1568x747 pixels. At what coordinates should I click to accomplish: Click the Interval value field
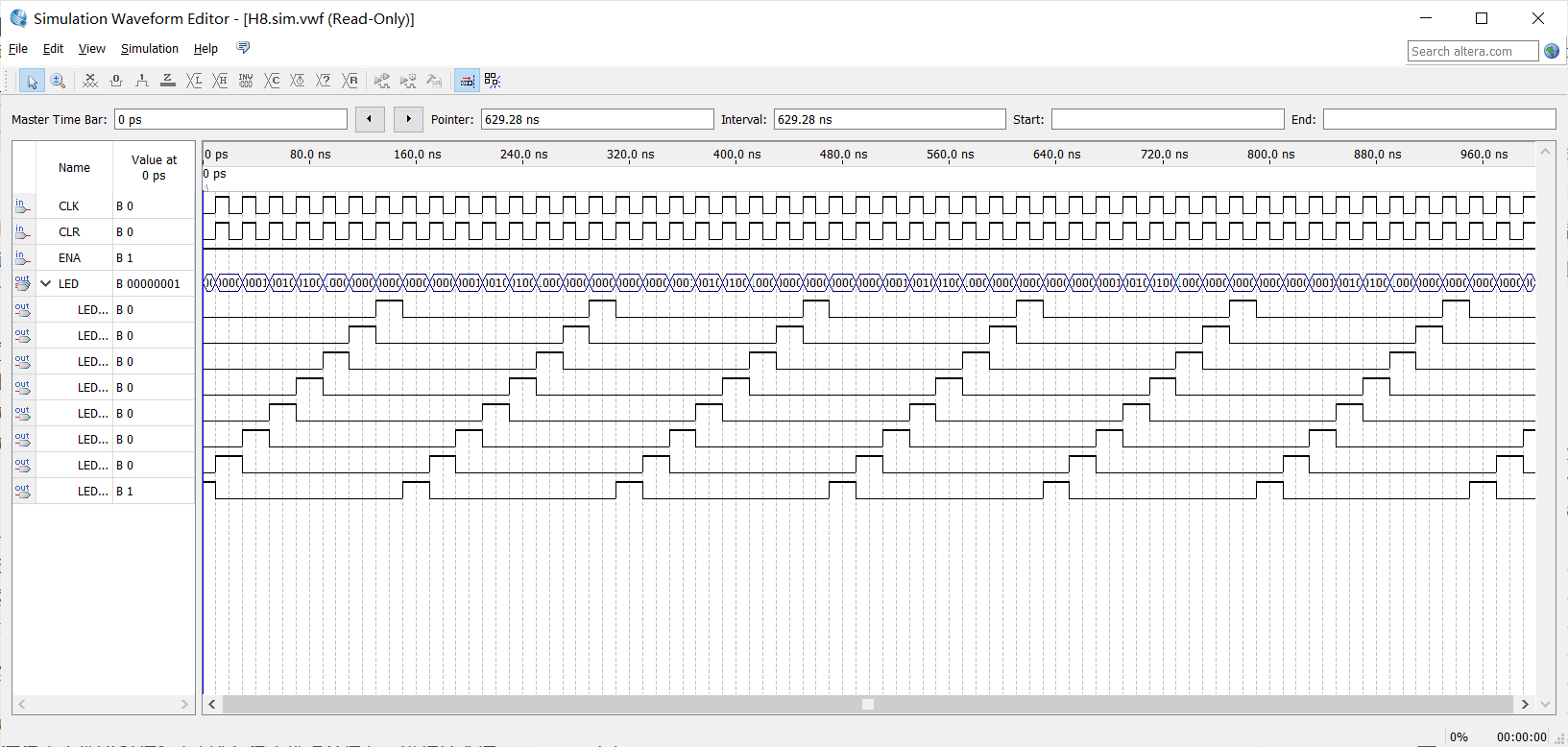(889, 119)
